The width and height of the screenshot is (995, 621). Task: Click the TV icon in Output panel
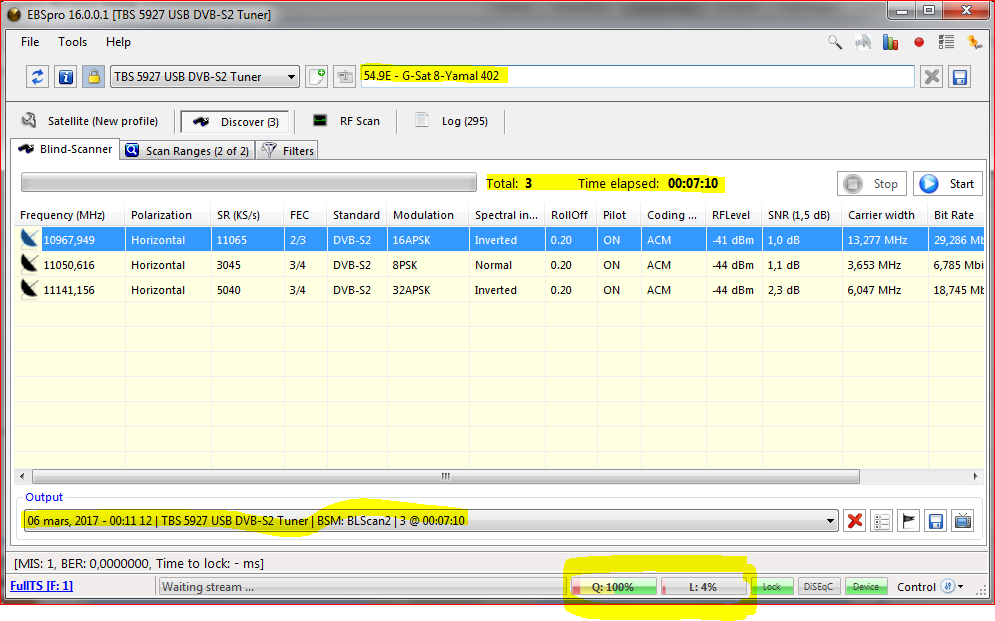click(x=962, y=520)
